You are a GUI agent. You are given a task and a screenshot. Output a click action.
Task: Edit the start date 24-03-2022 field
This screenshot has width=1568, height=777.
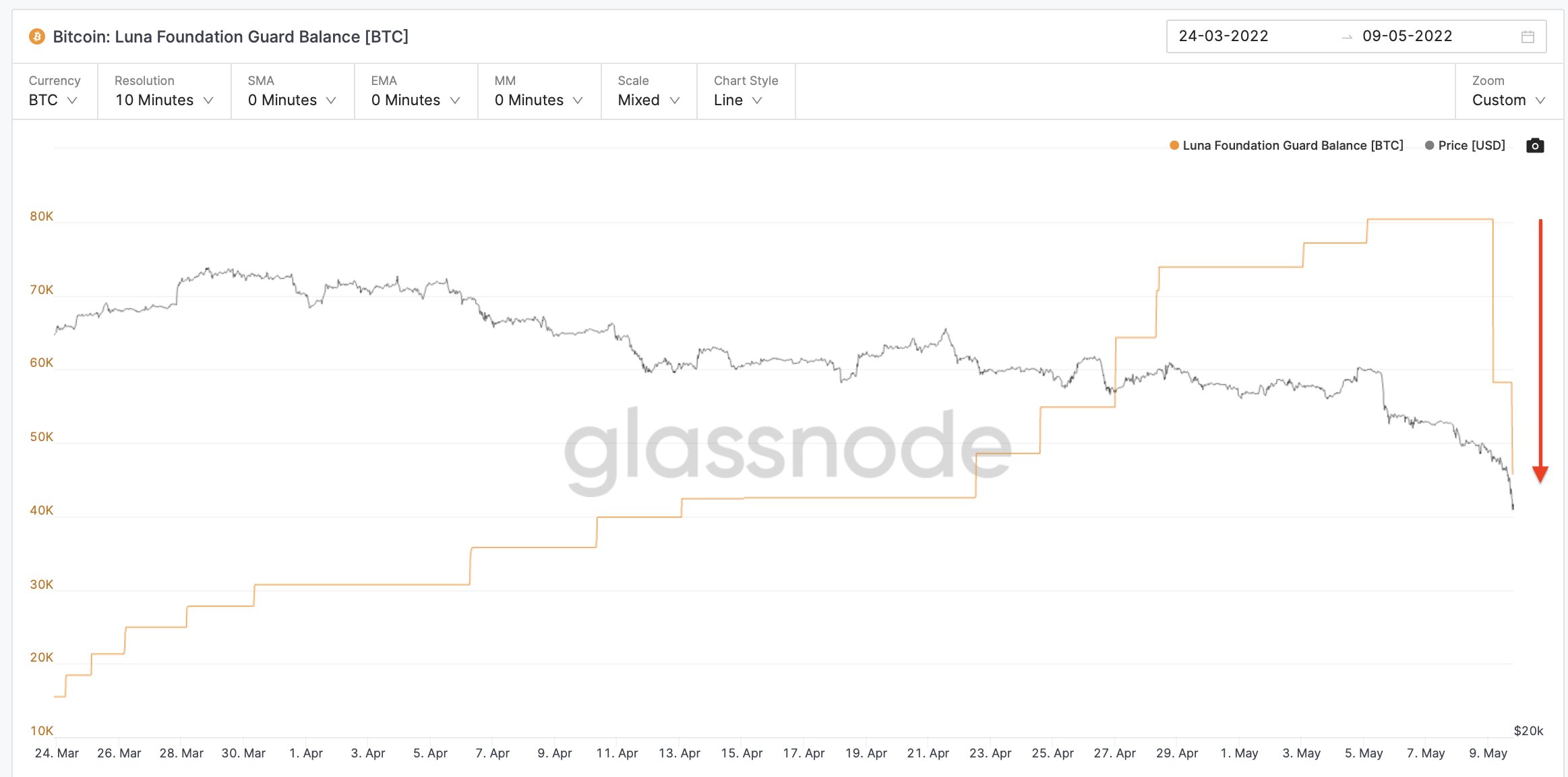[1223, 36]
